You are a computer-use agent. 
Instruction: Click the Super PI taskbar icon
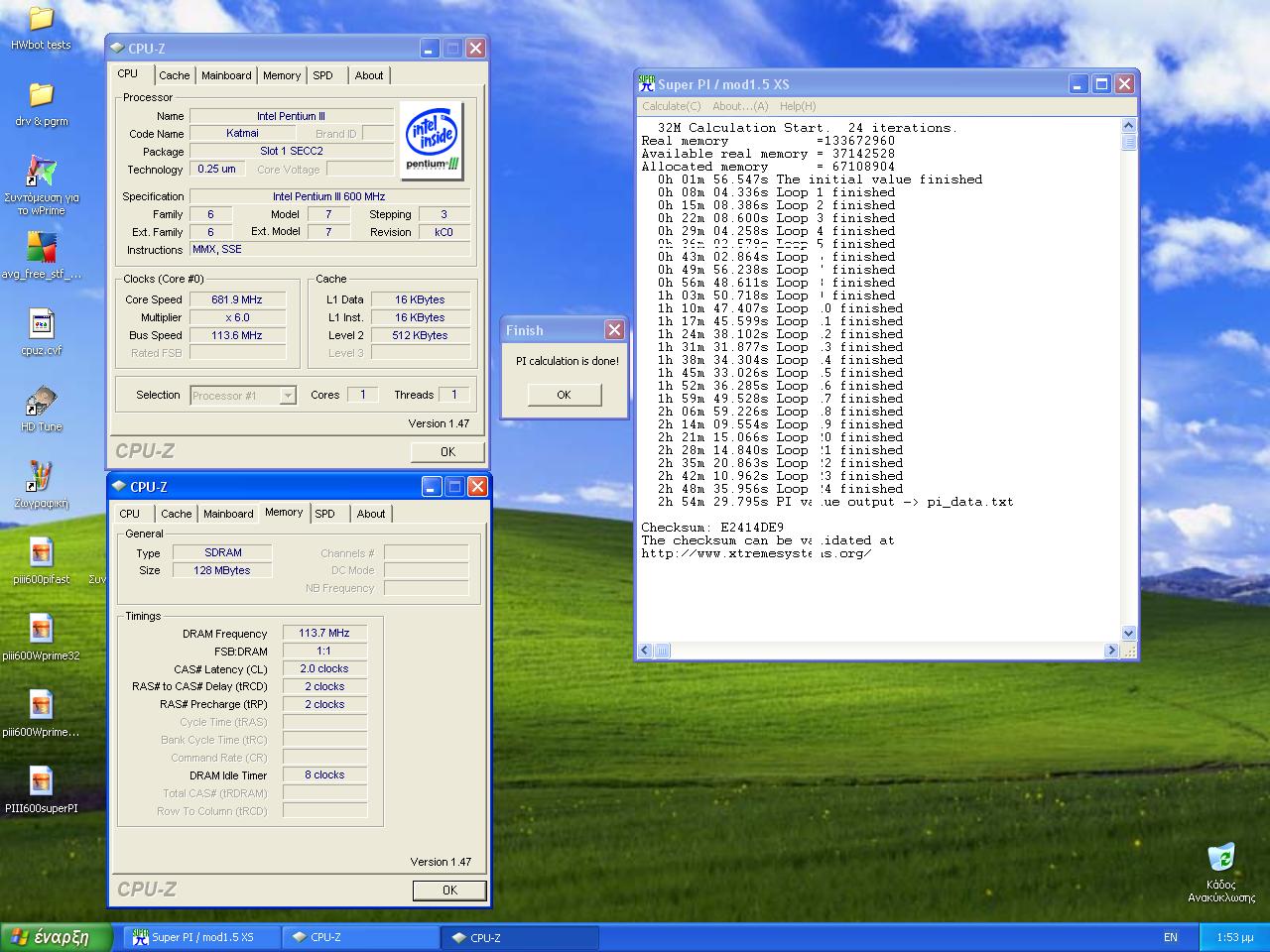[140, 937]
